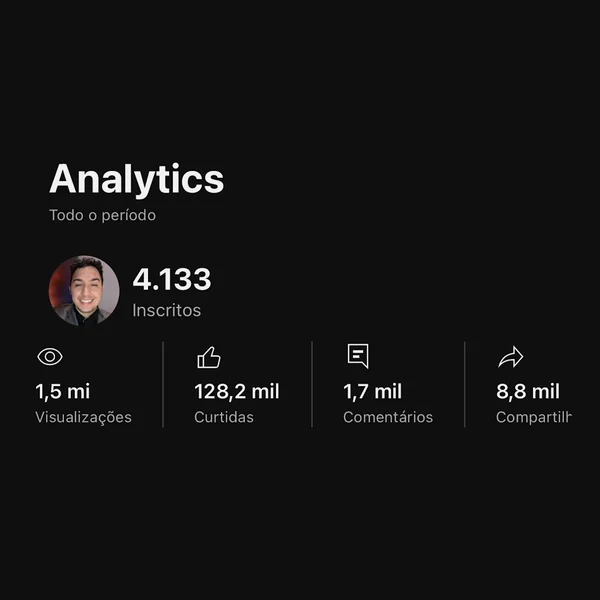Click the divider between Visualizações and Curtidas
The image size is (600, 600).
pos(163,384)
